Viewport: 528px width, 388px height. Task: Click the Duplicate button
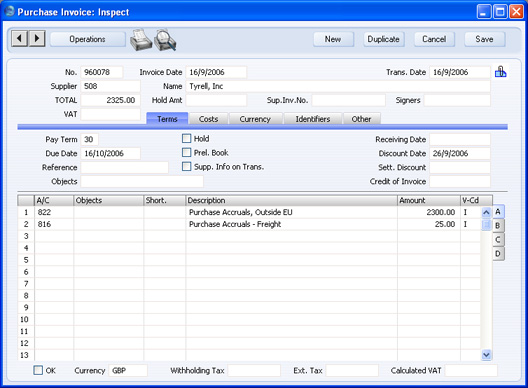(384, 39)
